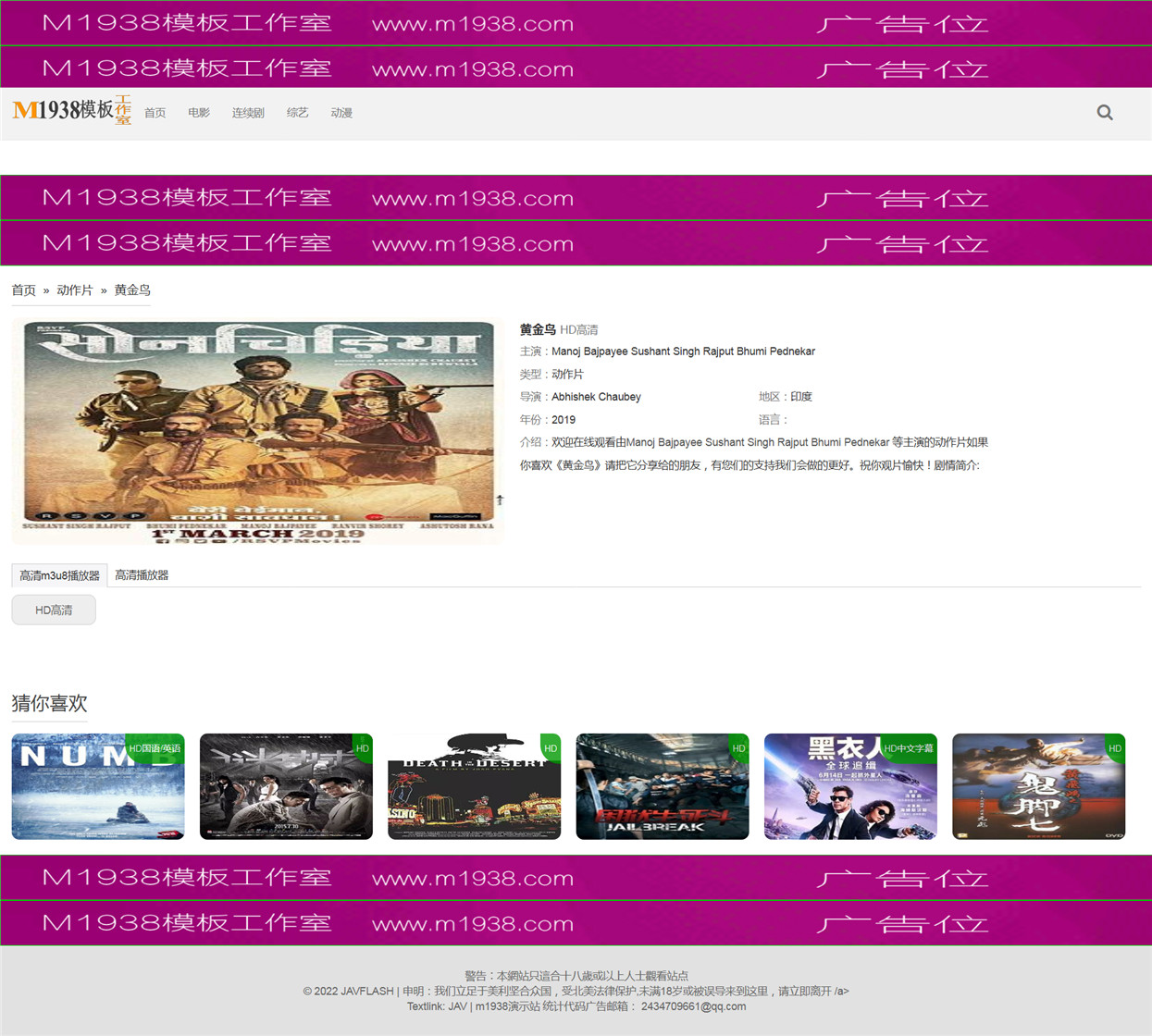The width and height of the screenshot is (1152, 1036).
Task: Open the NUMB movie thumbnail
Action: point(98,787)
